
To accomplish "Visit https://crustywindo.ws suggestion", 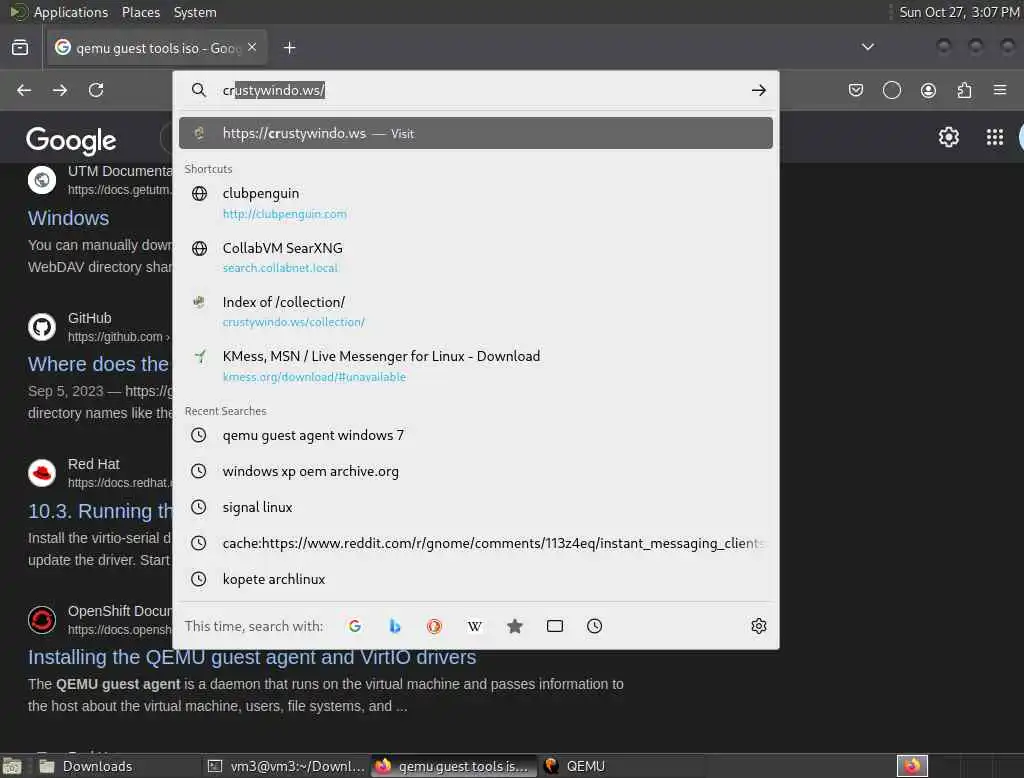I will (475, 133).
